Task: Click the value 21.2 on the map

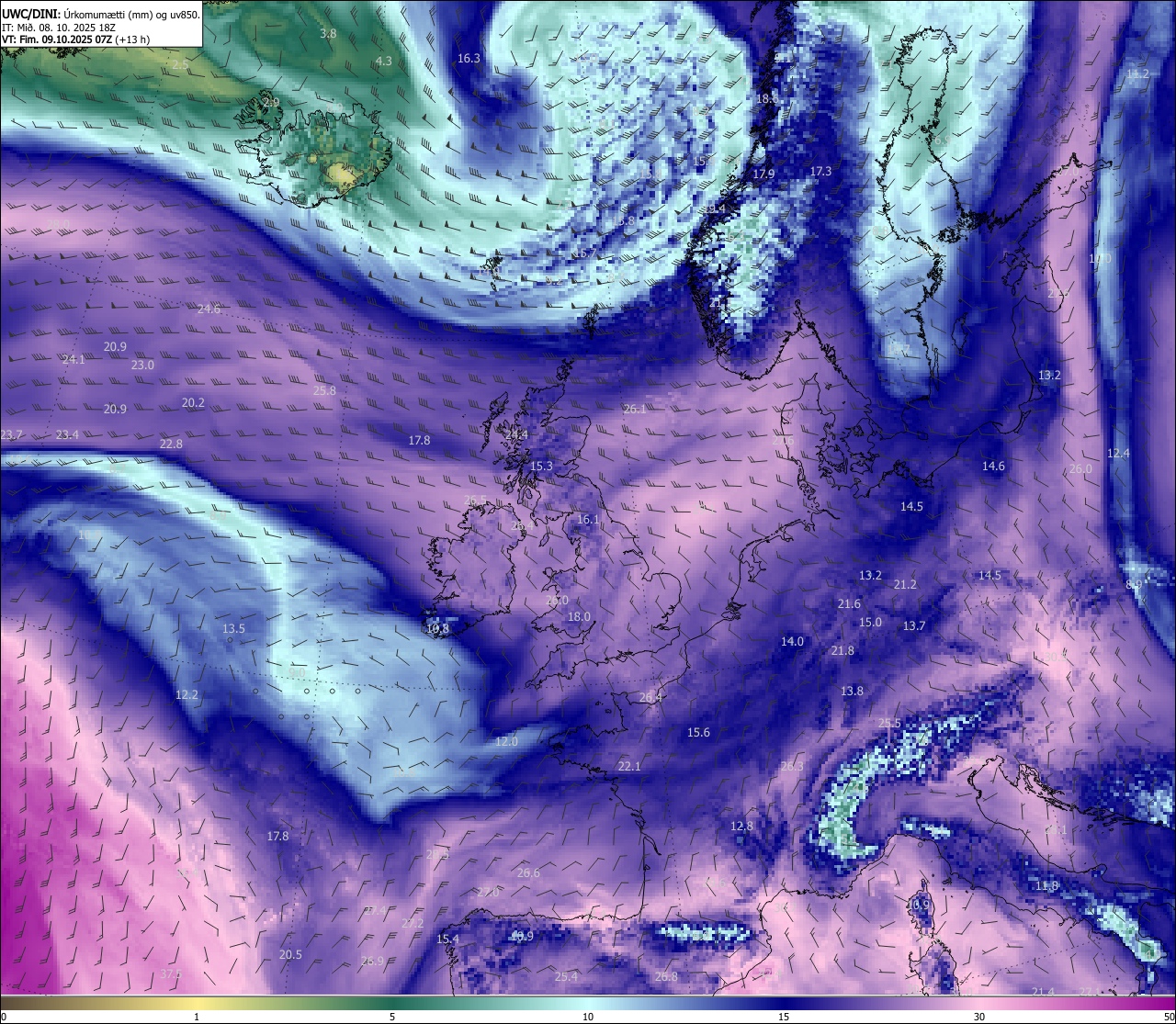Action: click(x=905, y=584)
